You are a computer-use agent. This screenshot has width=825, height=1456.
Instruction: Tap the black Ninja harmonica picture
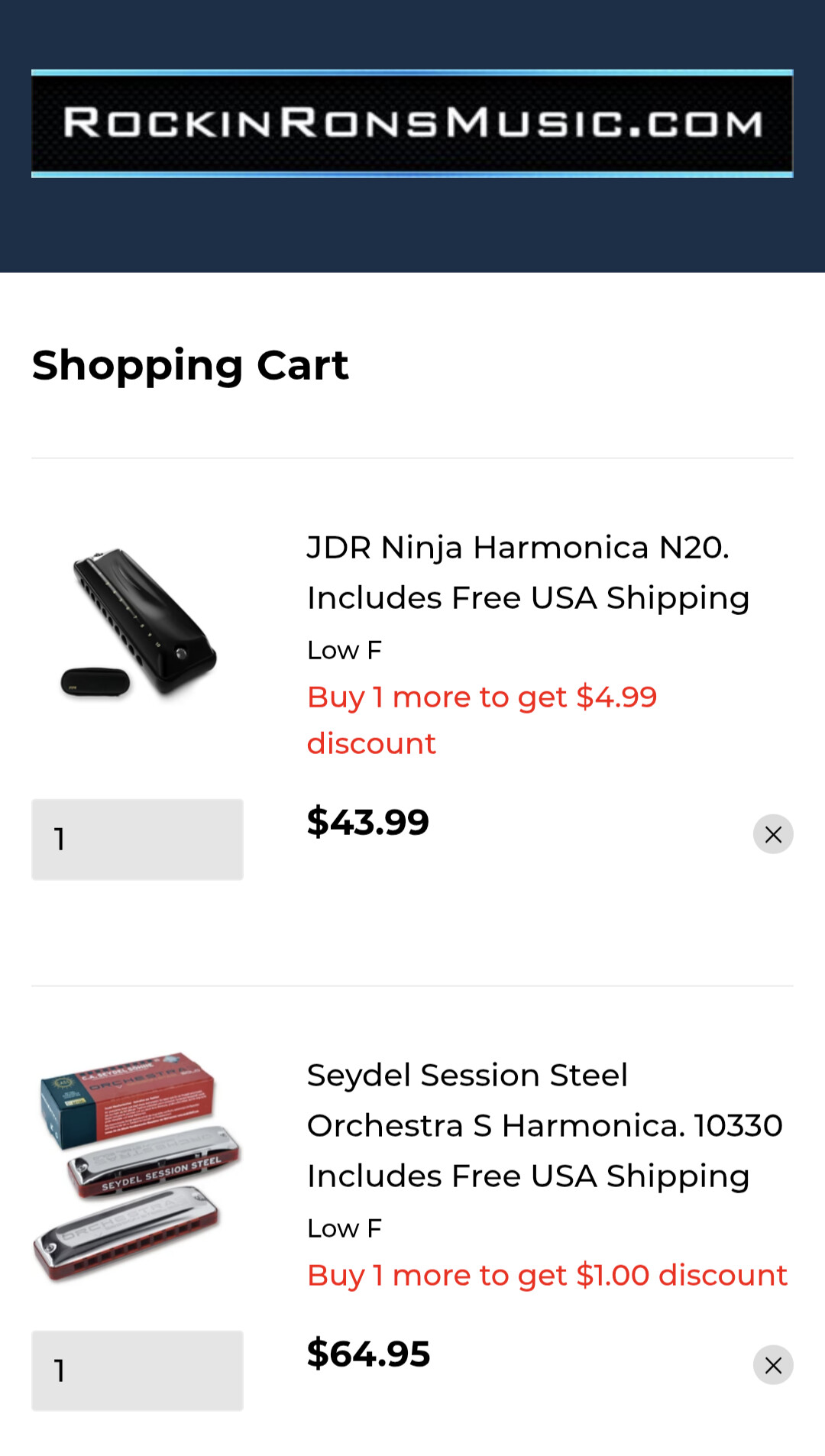145,619
